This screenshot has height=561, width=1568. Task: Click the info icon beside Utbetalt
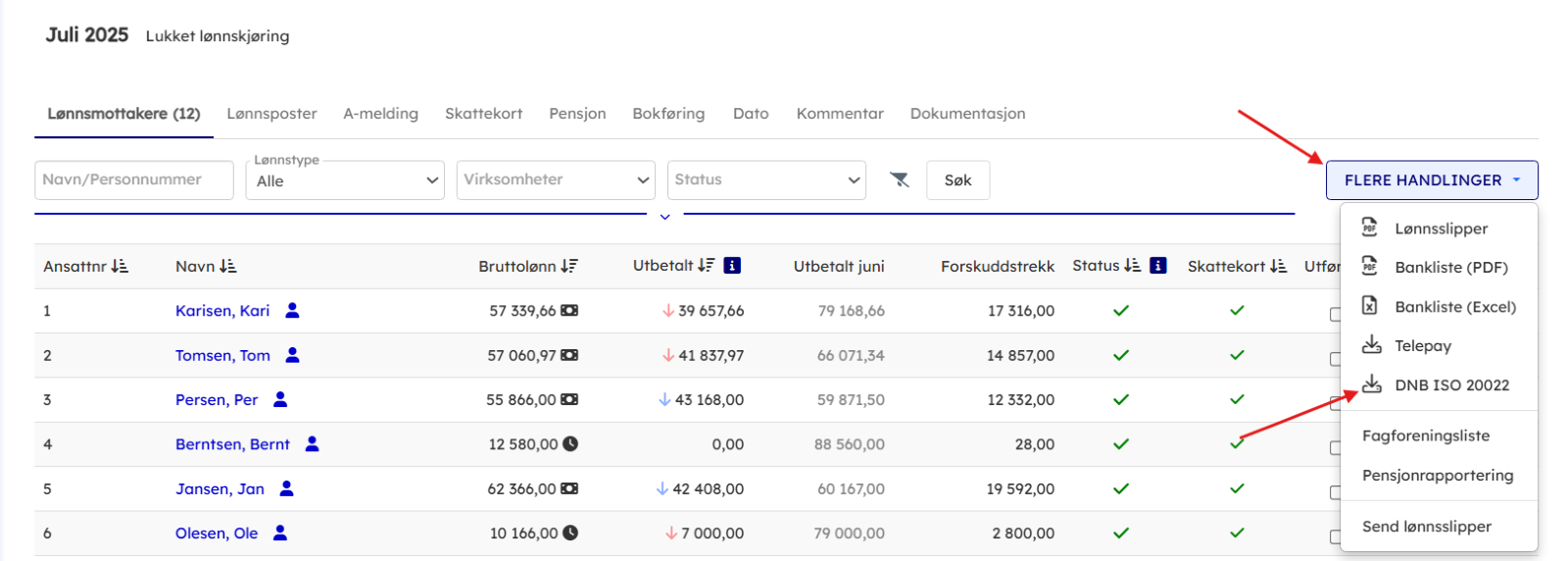732,266
